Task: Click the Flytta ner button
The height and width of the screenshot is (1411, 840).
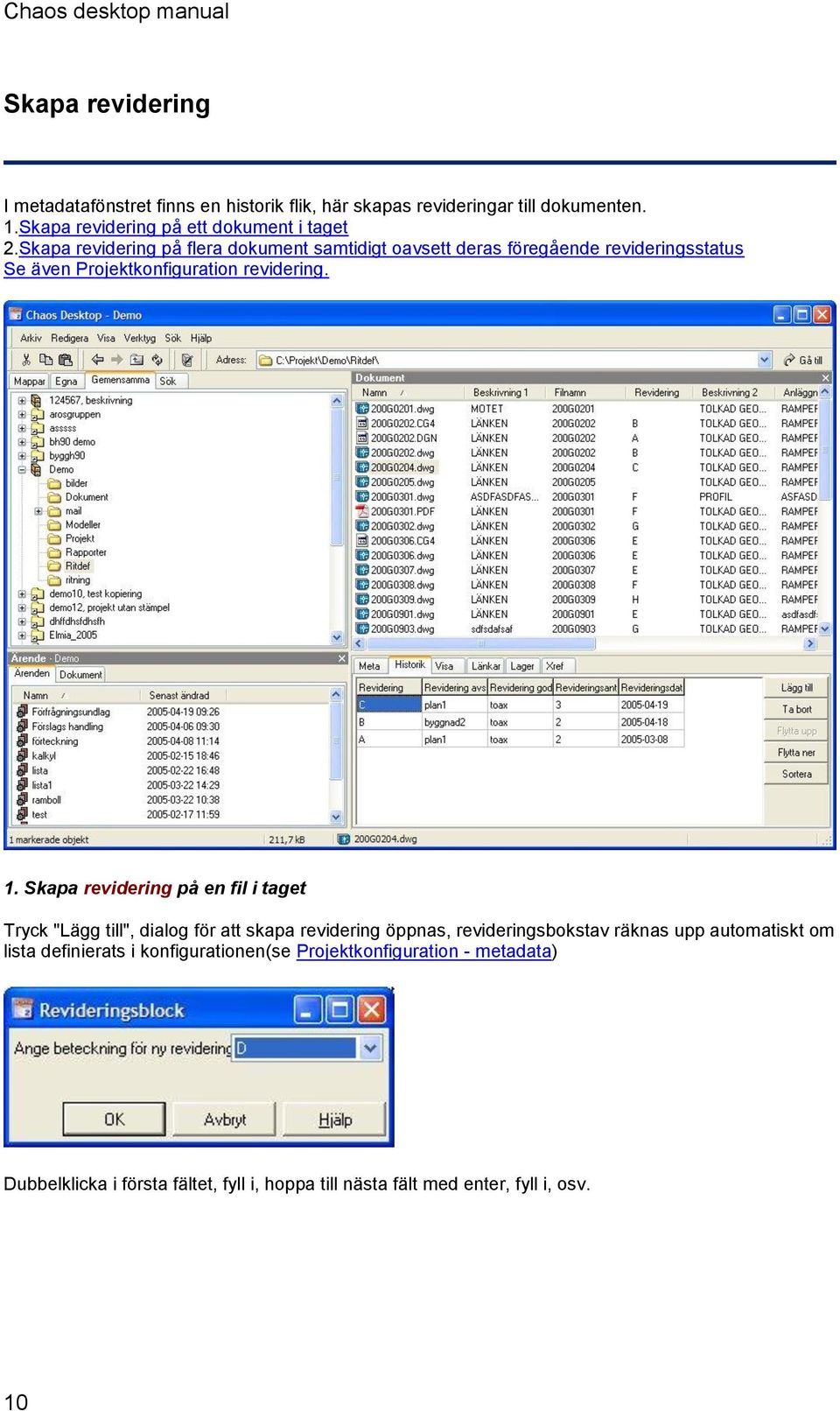Action: [x=796, y=753]
